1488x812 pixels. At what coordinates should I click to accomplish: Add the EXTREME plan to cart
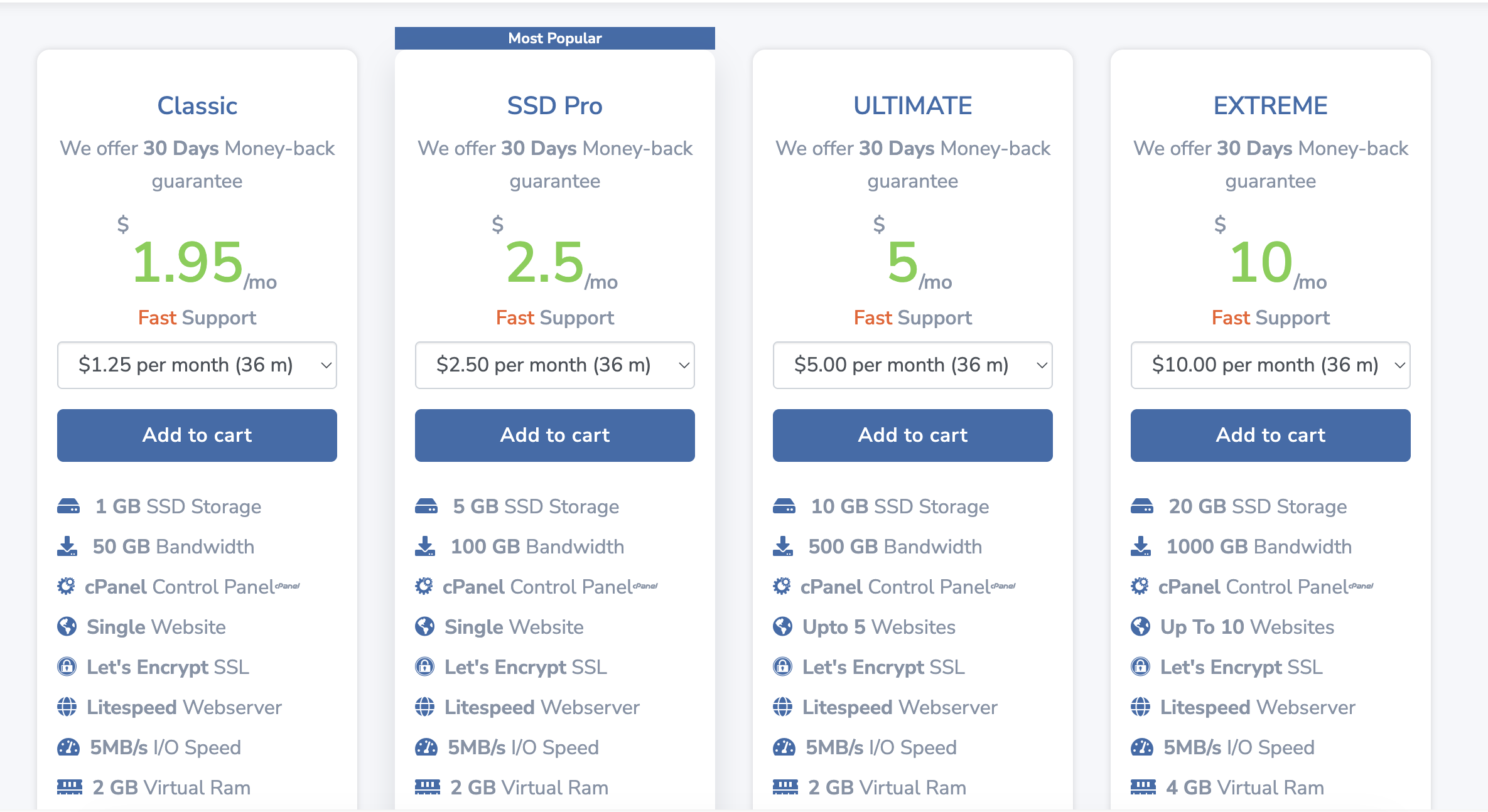coord(1271,435)
